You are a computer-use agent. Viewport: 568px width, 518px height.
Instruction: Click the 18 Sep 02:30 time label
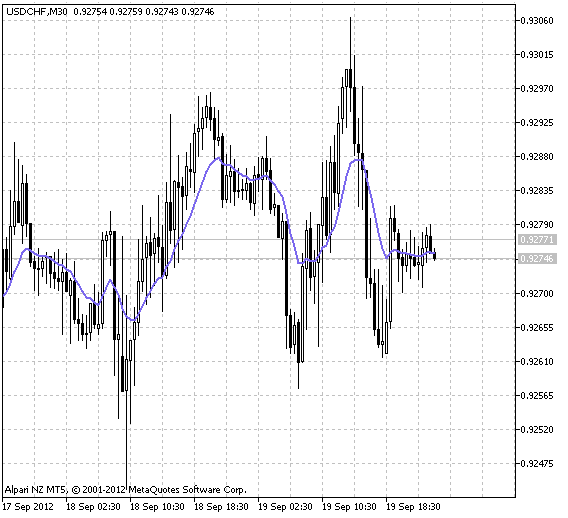(x=93, y=507)
